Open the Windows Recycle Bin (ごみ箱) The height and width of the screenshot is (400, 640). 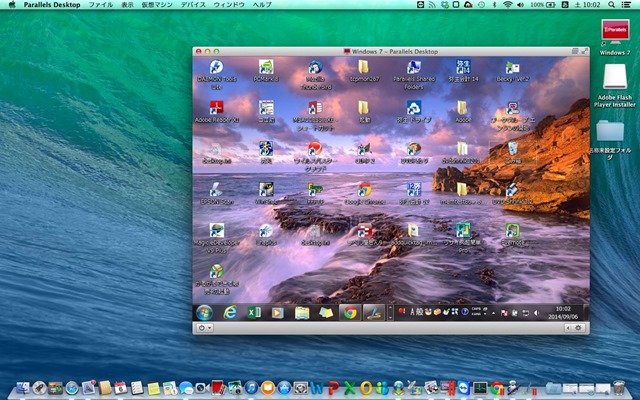click(512, 153)
